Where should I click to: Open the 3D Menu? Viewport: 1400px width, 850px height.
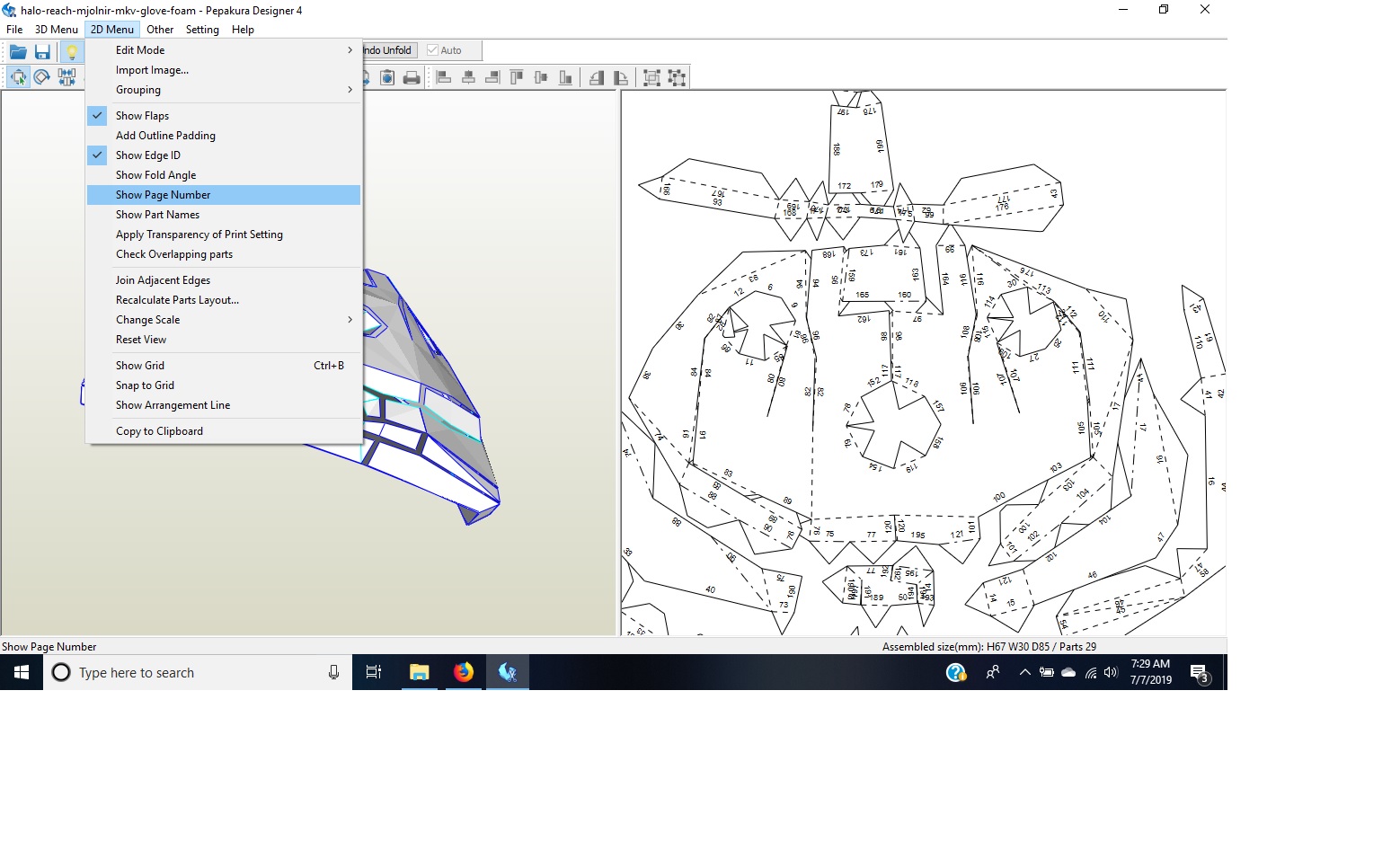pyautogui.click(x=57, y=30)
